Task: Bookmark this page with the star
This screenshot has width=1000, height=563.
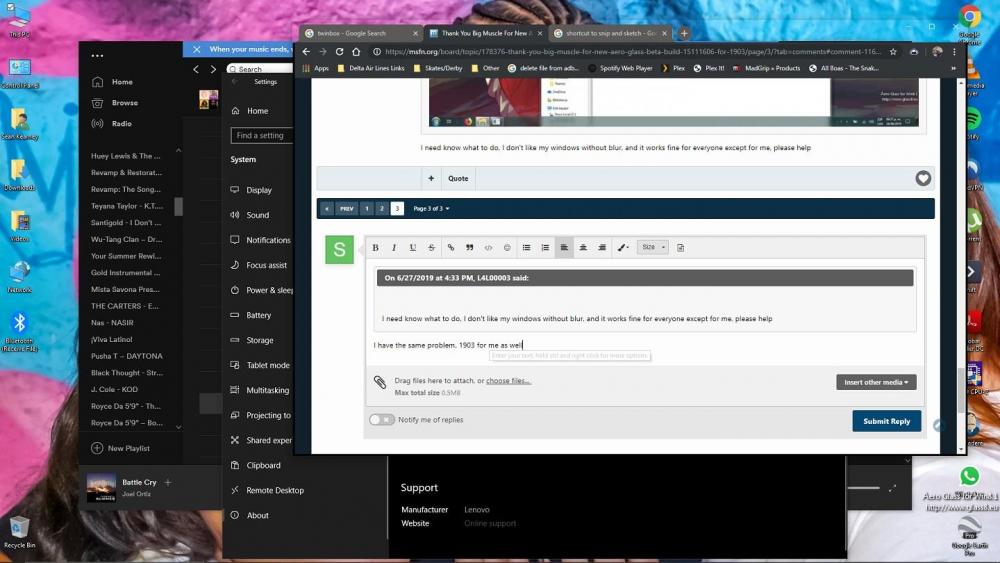Action: point(893,52)
